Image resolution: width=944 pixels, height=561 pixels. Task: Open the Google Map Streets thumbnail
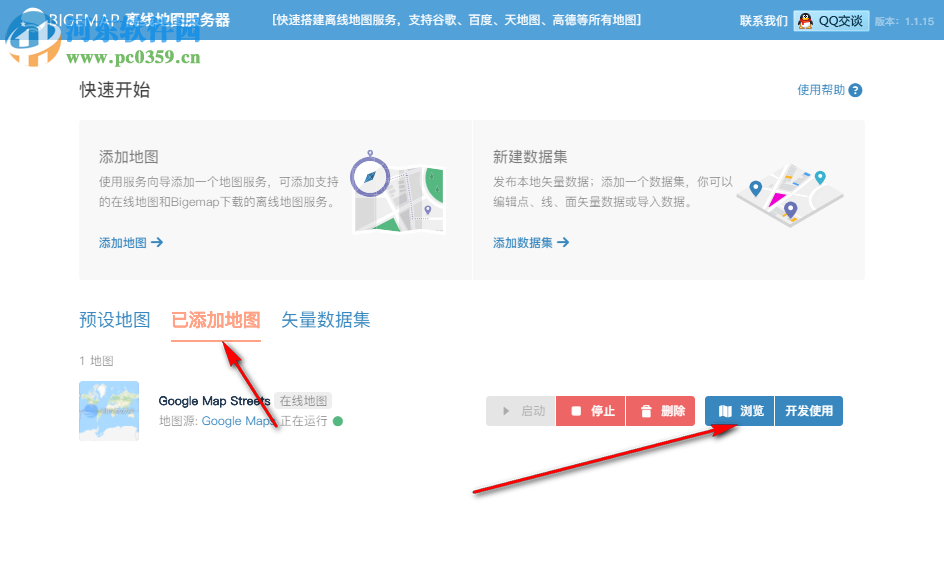pos(109,411)
